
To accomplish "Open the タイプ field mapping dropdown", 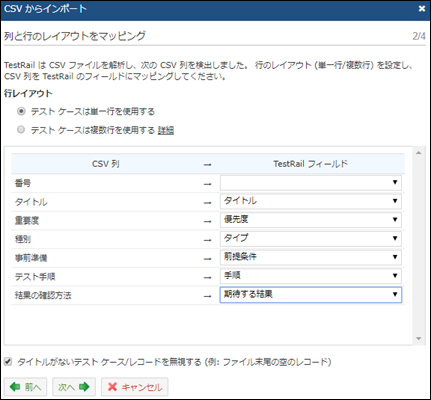I will point(311,239).
